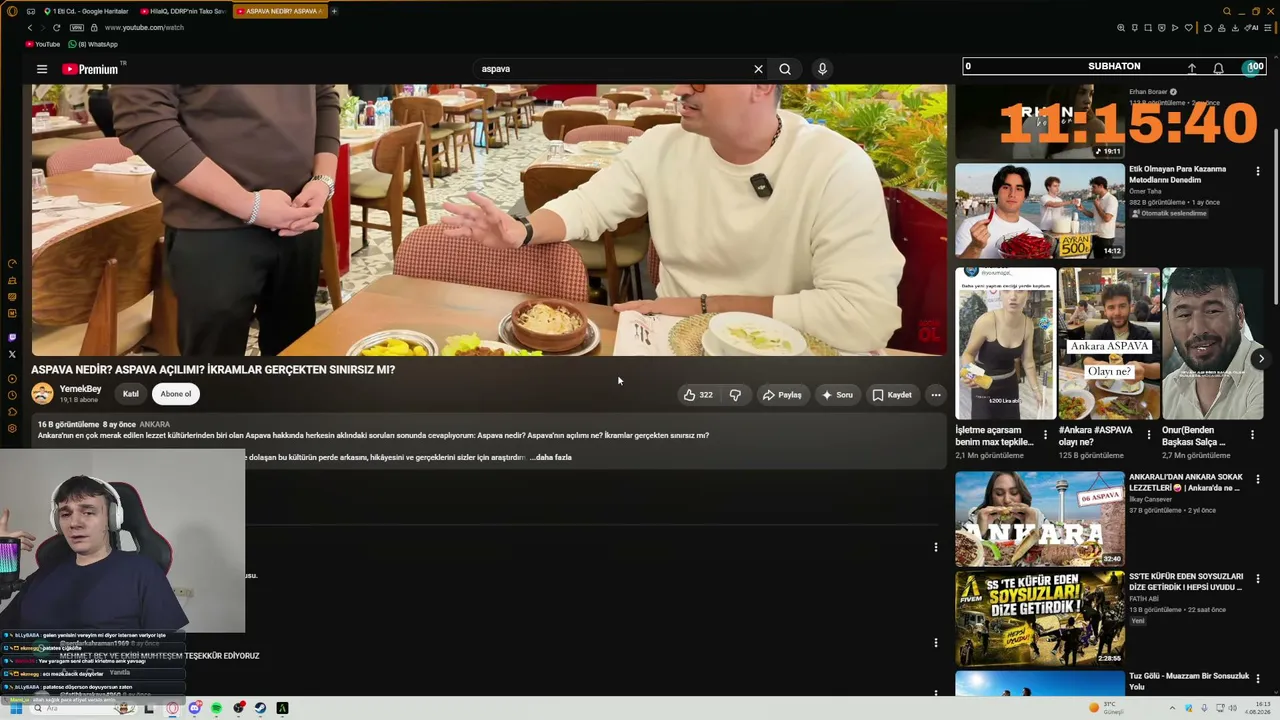1280x720 pixels.
Task: Open YemekBey channel avatar
Action: coord(43,394)
